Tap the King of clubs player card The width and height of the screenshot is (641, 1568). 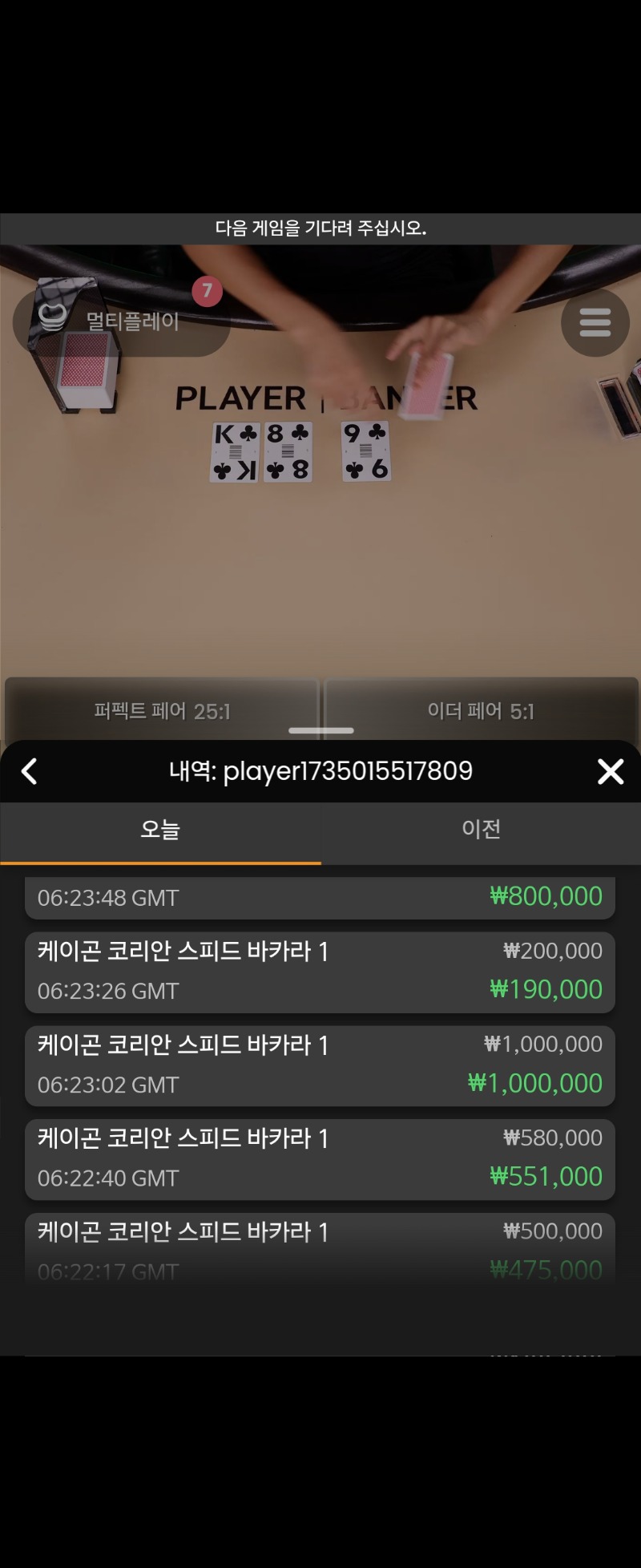point(236,452)
